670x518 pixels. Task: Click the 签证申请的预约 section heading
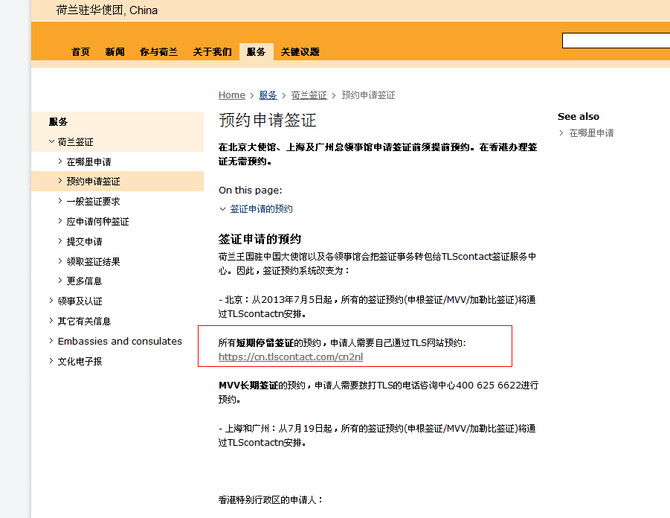[260, 239]
